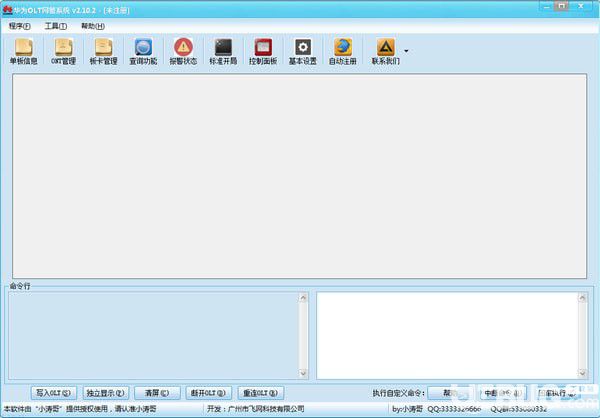Open the 帮助(H) menu

(93, 26)
